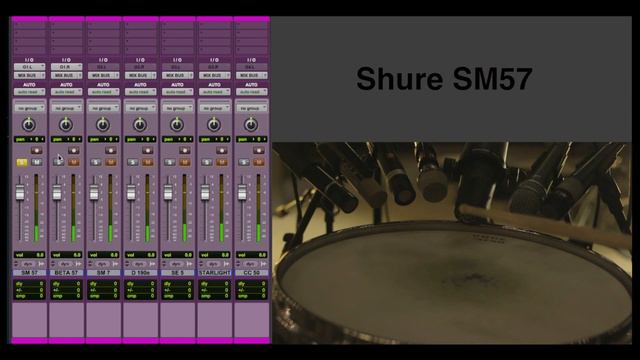Click the dyn button on SM 57 channel
Viewport: 640px width, 360px height.
[x=29, y=264]
